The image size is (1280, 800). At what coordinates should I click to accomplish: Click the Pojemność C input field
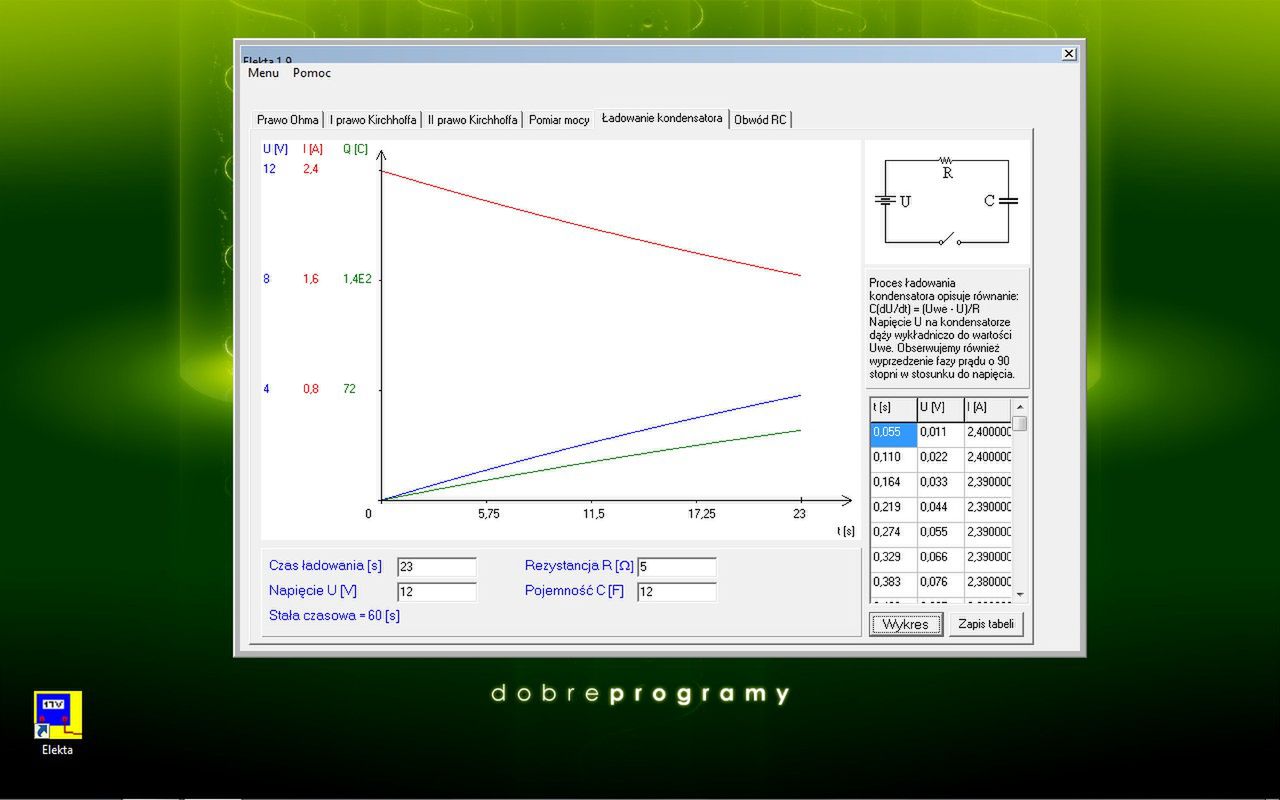[677, 592]
